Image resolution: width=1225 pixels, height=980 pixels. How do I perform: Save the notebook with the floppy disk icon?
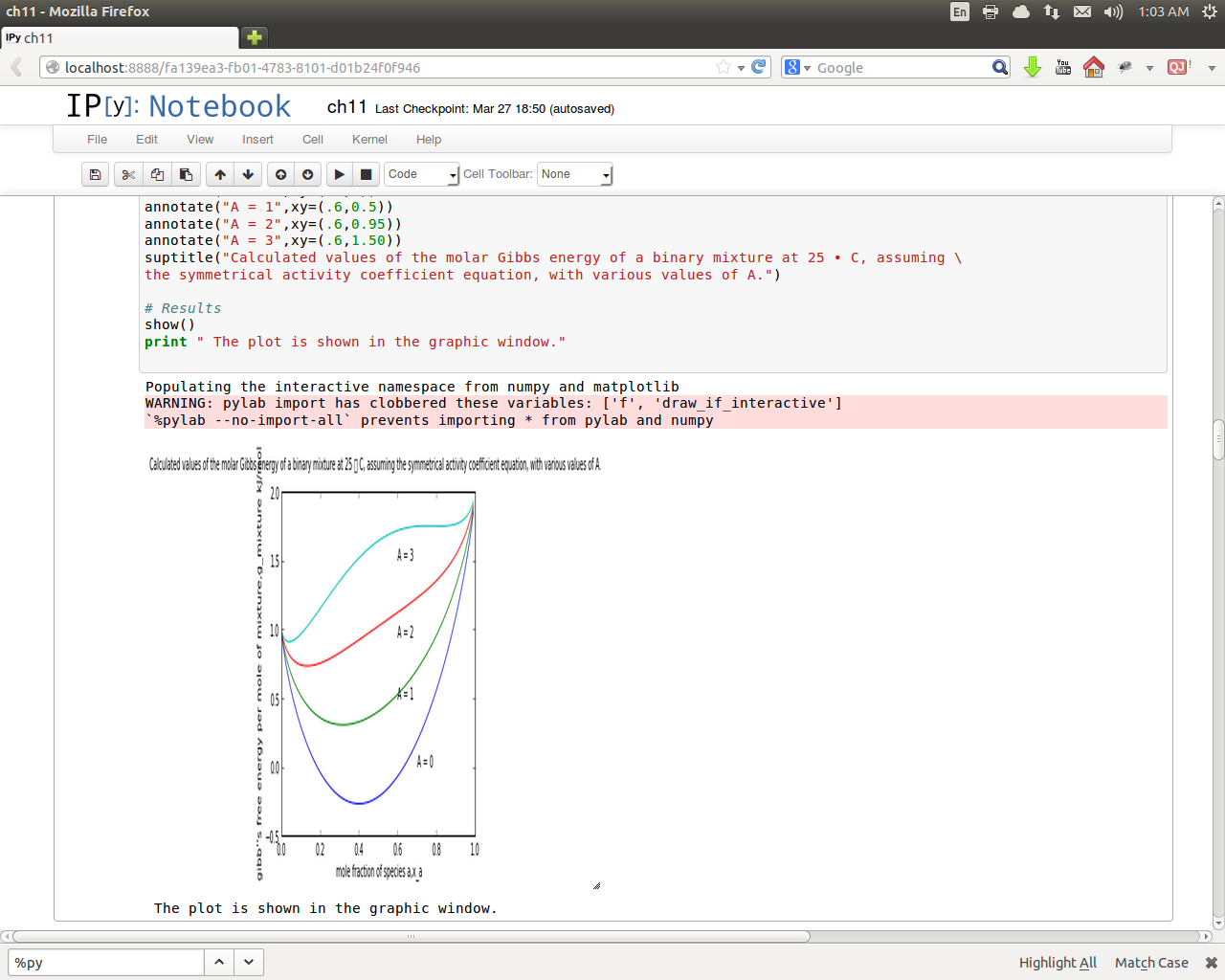[x=95, y=174]
